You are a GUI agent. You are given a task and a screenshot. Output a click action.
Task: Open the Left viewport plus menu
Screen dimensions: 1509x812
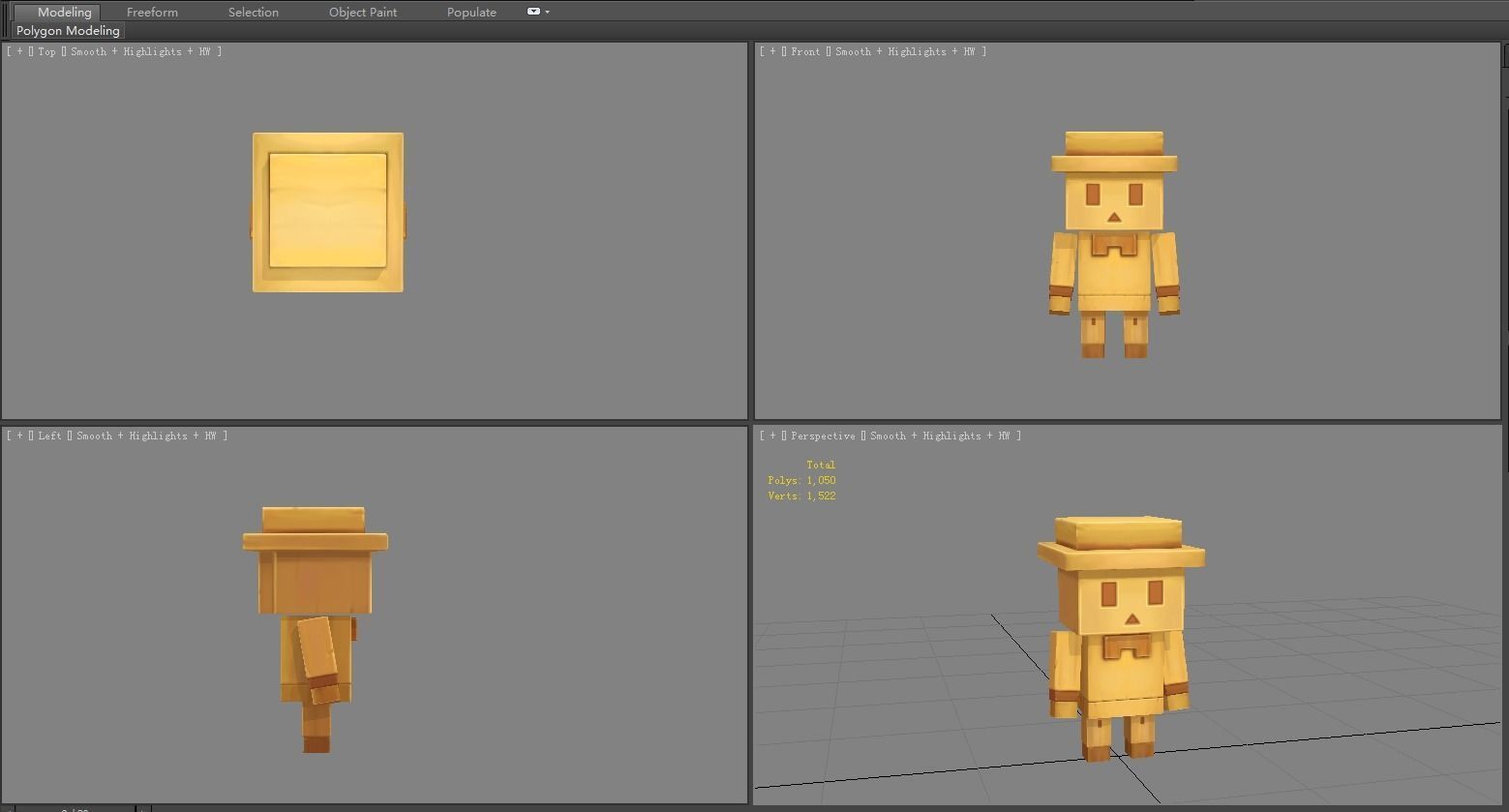pyautogui.click(x=19, y=436)
